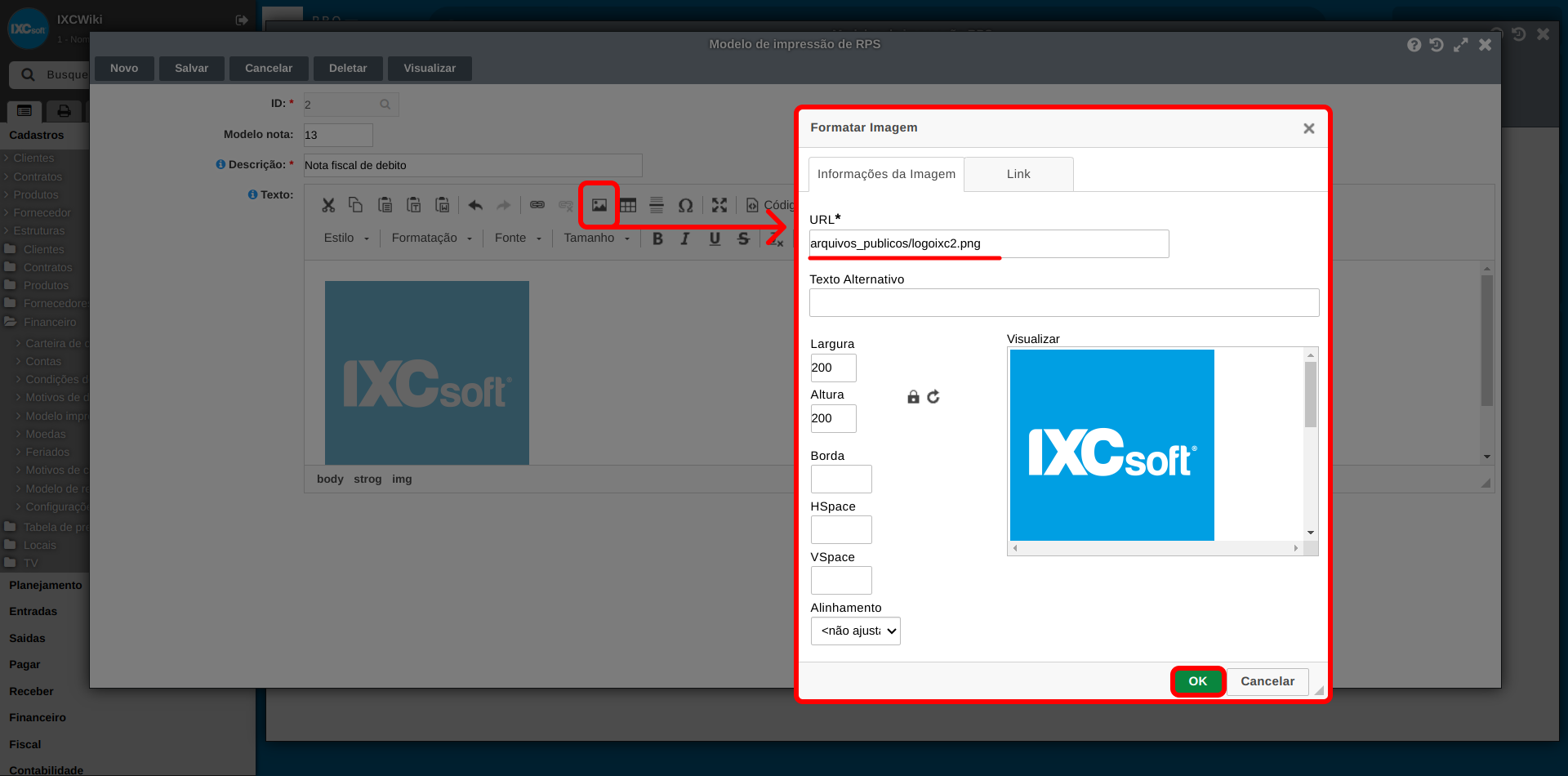
Task: Click the ID lookup magnifier icon
Action: (385, 105)
